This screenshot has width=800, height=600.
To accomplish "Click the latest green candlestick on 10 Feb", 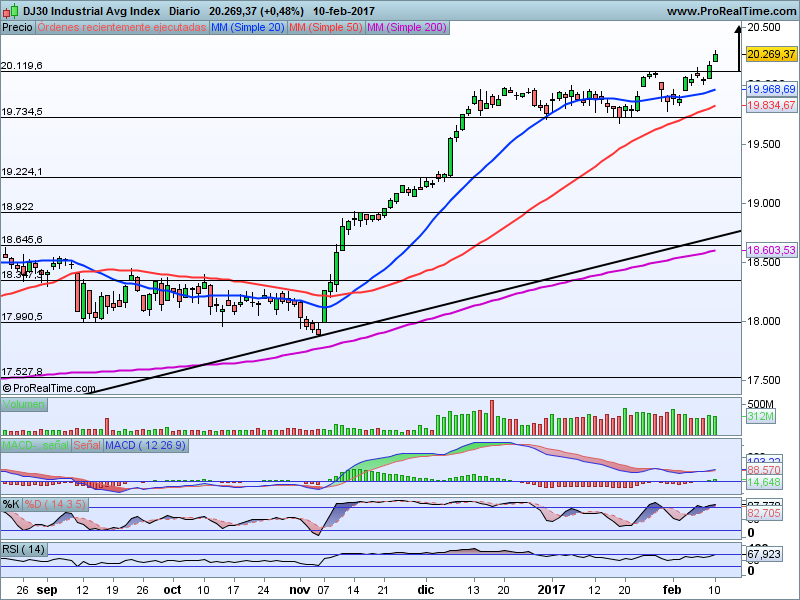I will (715, 57).
